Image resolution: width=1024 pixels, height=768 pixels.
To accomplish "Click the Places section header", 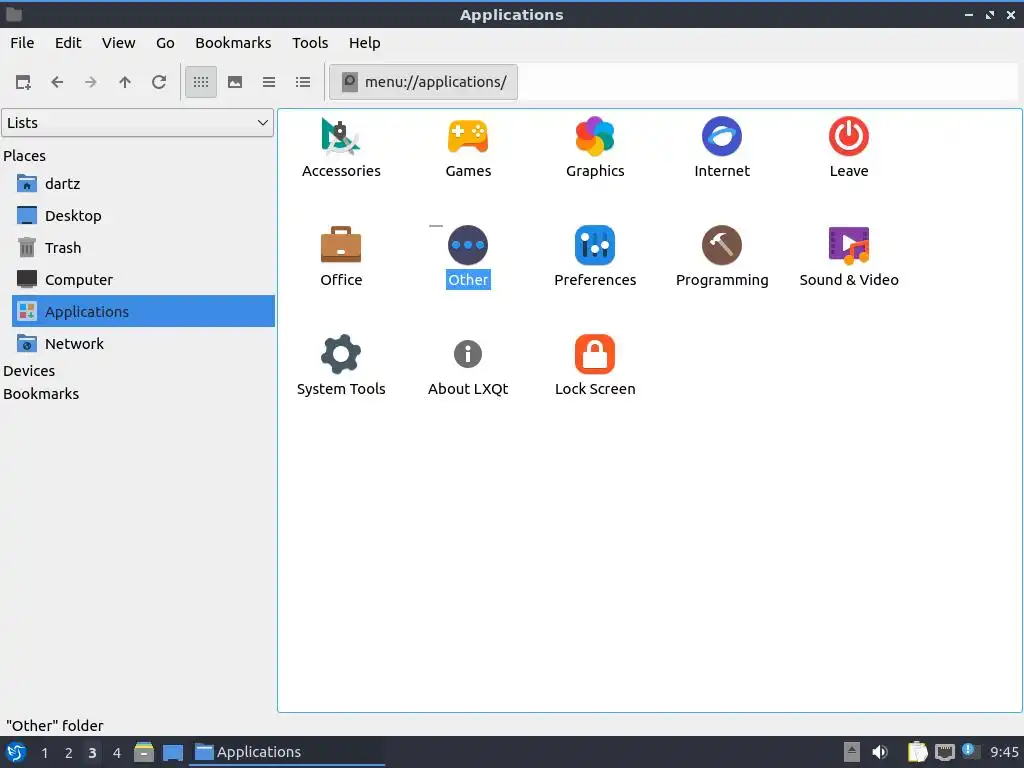I will click(x=24, y=156).
